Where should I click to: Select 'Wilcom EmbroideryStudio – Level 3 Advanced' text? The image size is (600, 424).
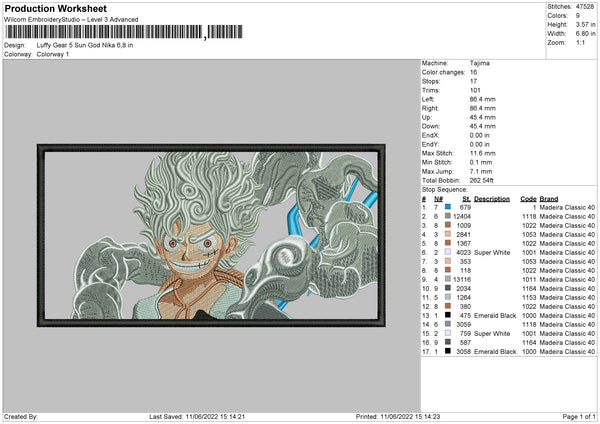pyautogui.click(x=71, y=20)
